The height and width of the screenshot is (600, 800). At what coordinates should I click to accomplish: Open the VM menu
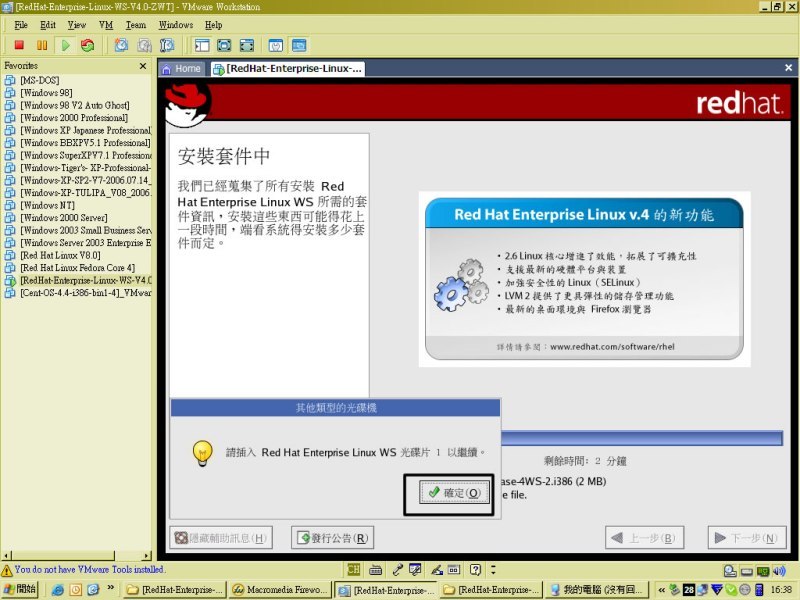tap(106, 25)
